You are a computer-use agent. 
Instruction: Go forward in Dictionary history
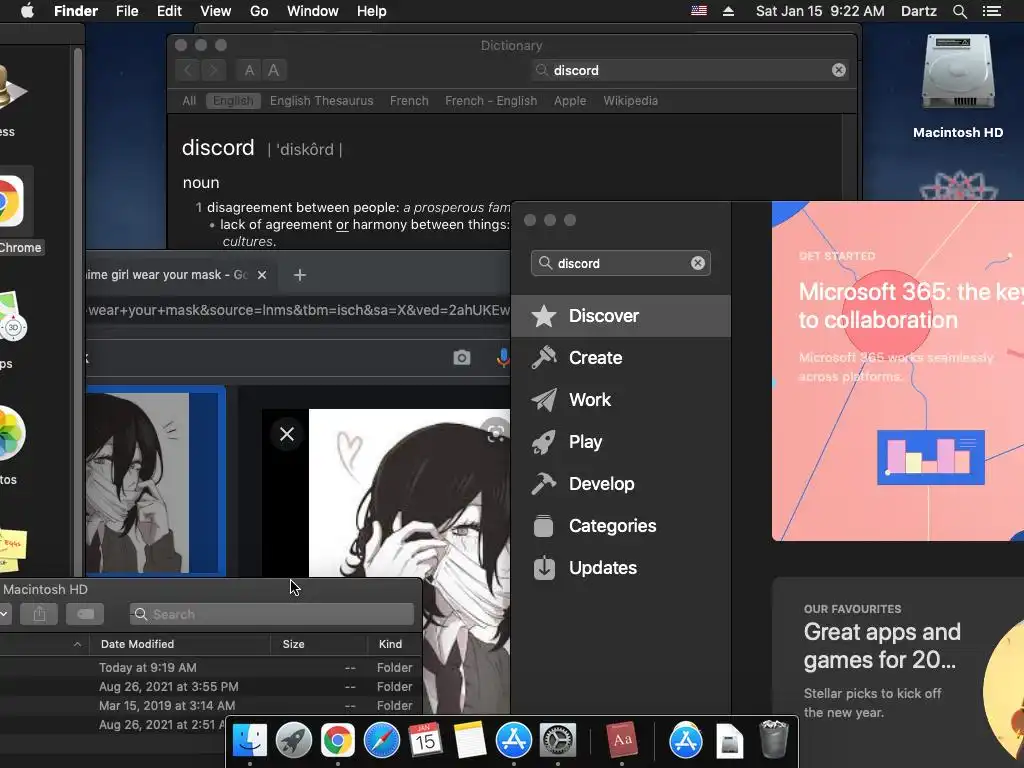(x=213, y=70)
